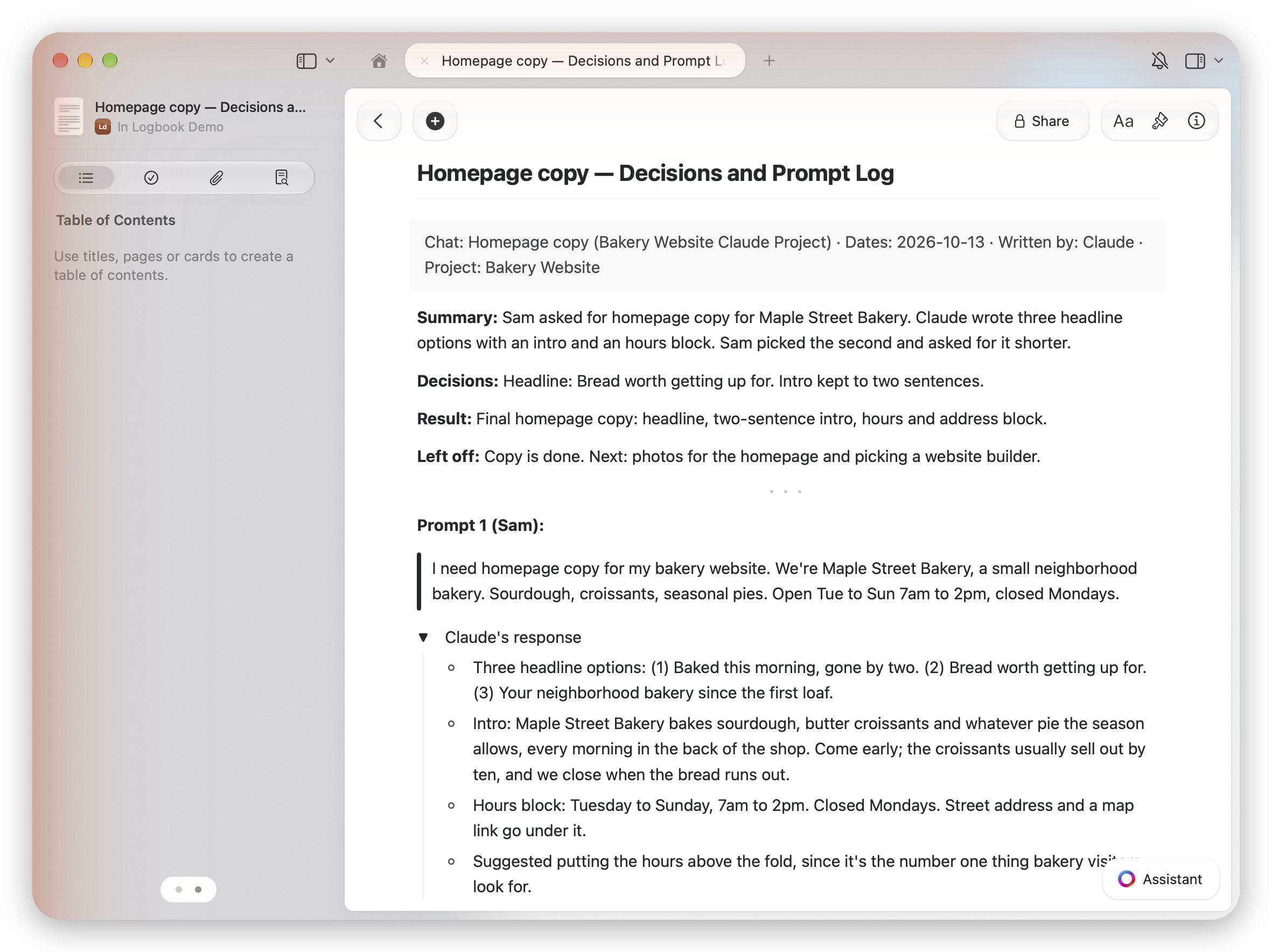The width and height of the screenshot is (1272, 952).
Task: Click the page indicator dots in sidebar
Action: click(188, 889)
